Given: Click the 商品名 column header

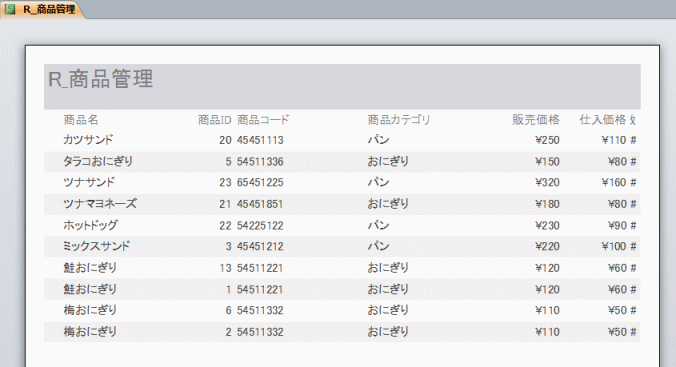Looking at the screenshot, I should (x=81, y=119).
